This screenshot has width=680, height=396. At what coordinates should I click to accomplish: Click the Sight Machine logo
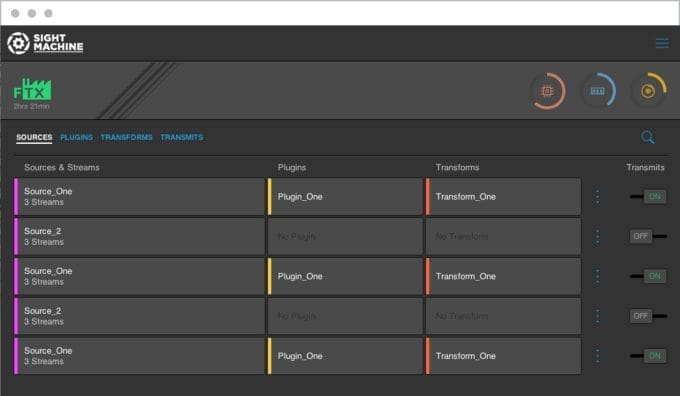(45, 43)
